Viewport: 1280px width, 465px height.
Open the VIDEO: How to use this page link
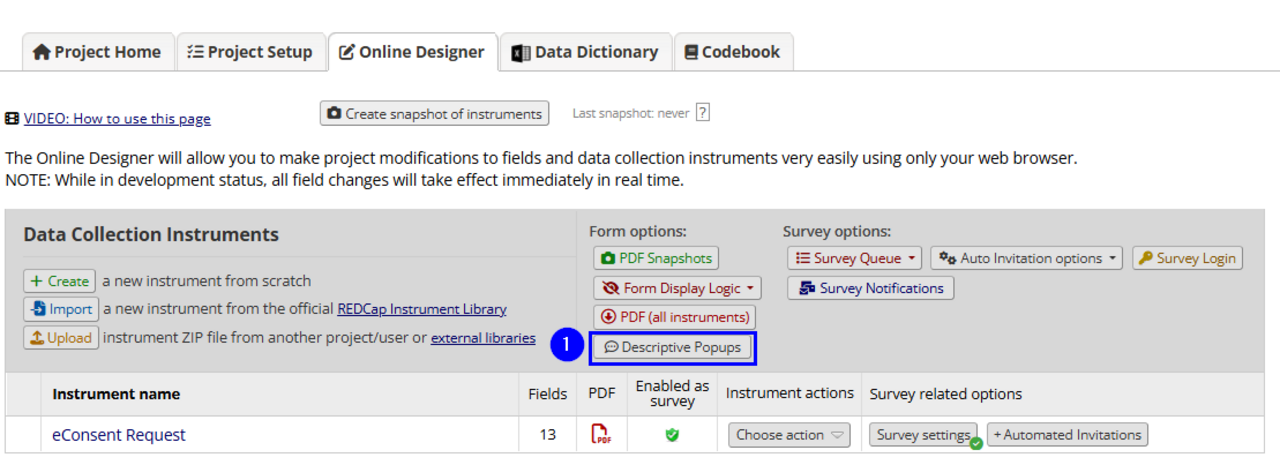[117, 118]
